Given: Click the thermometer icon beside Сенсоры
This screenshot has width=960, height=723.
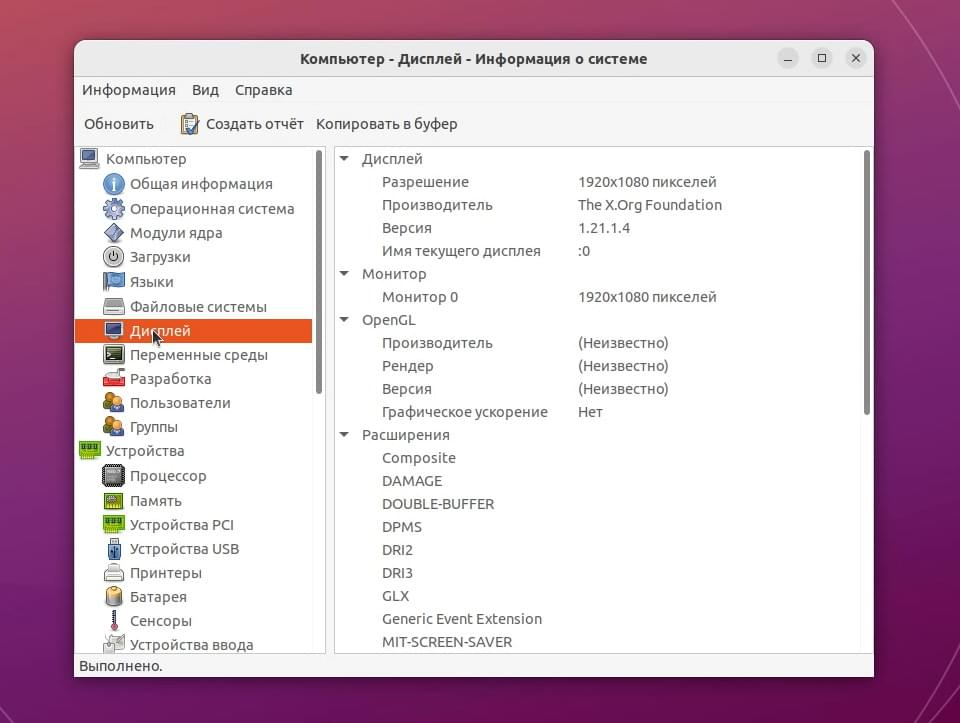Looking at the screenshot, I should point(114,621).
